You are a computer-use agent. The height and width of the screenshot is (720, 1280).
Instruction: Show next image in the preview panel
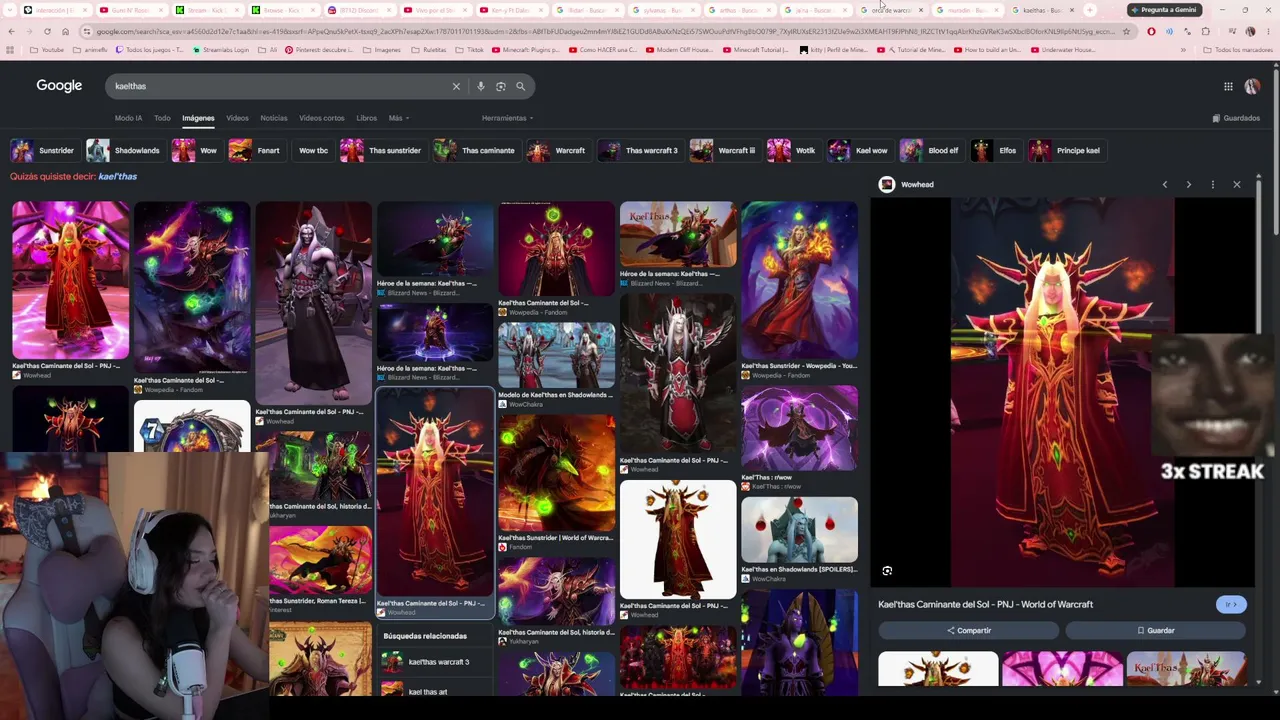pos(1188,184)
